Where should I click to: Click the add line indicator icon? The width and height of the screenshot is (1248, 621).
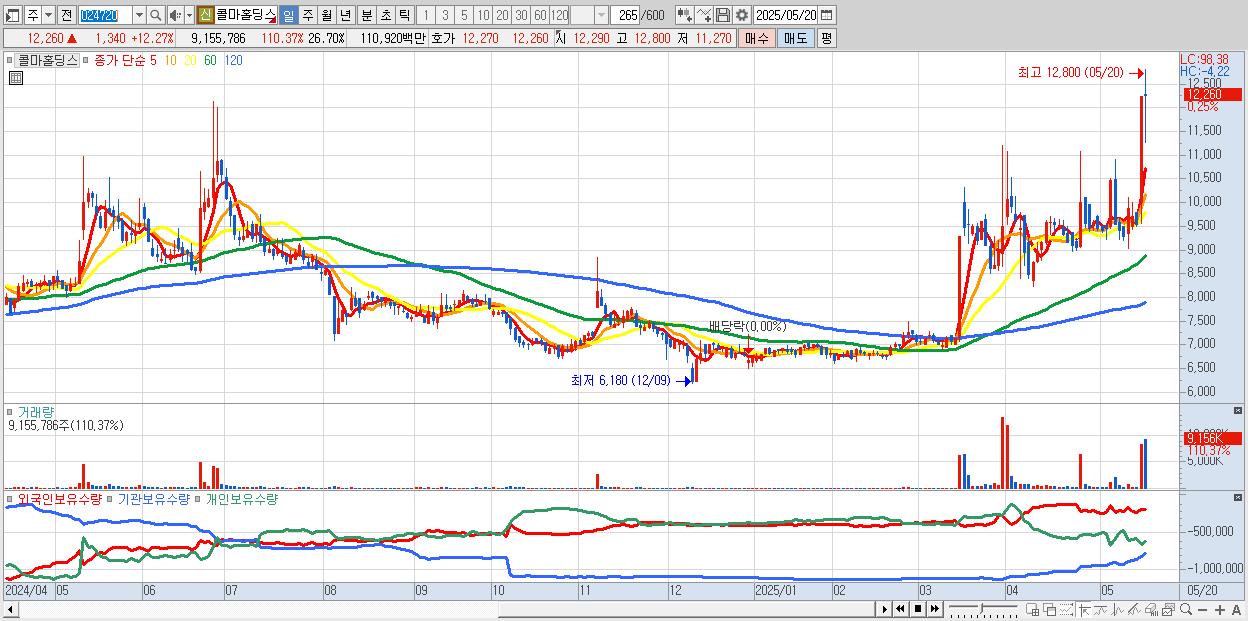[x=703, y=15]
